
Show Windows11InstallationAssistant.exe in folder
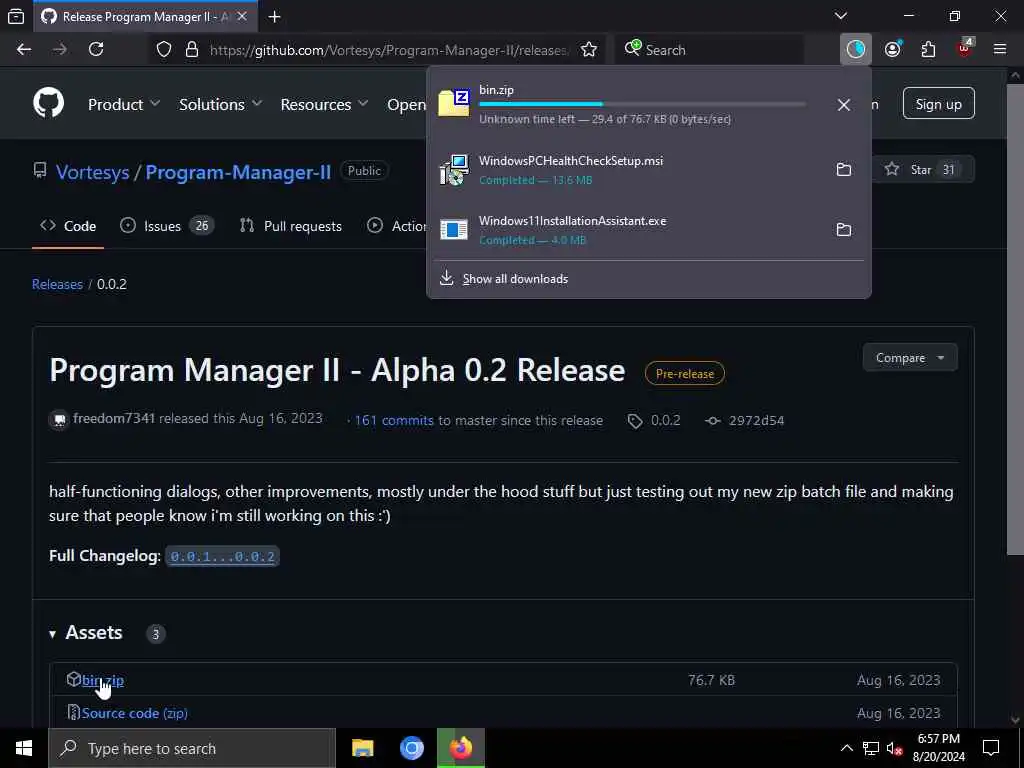844,230
